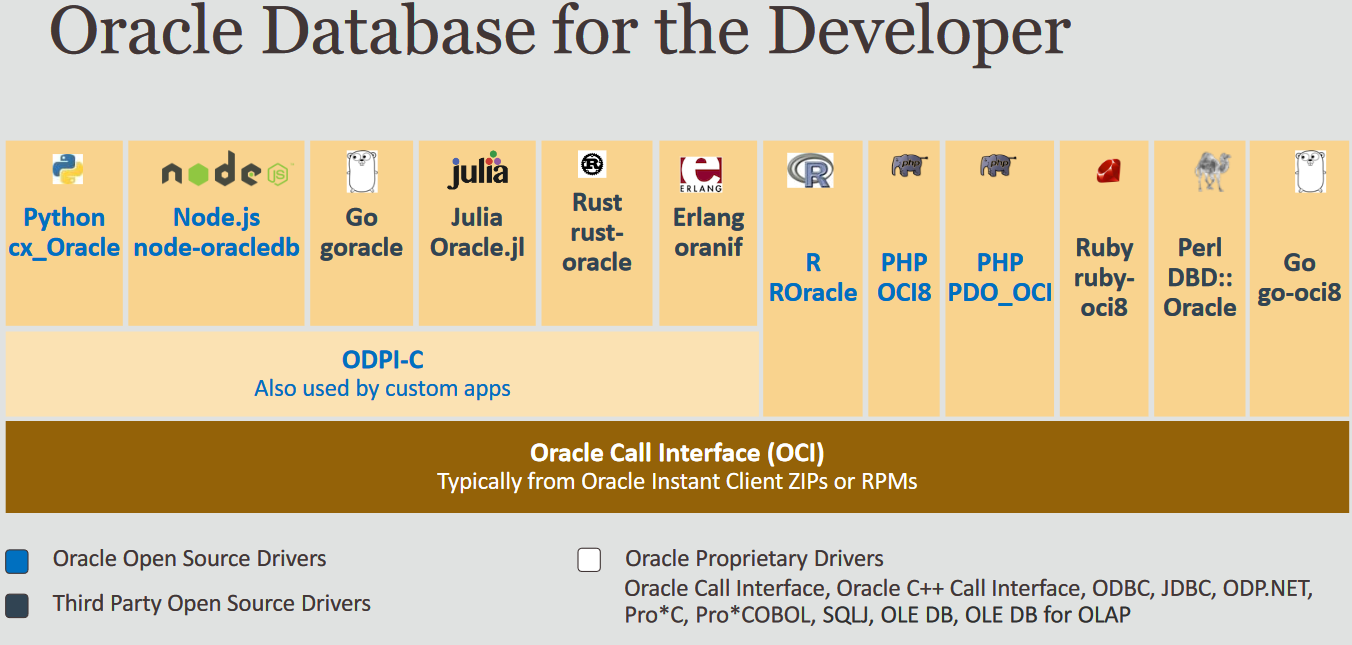Click the Python logo icon

(68, 169)
